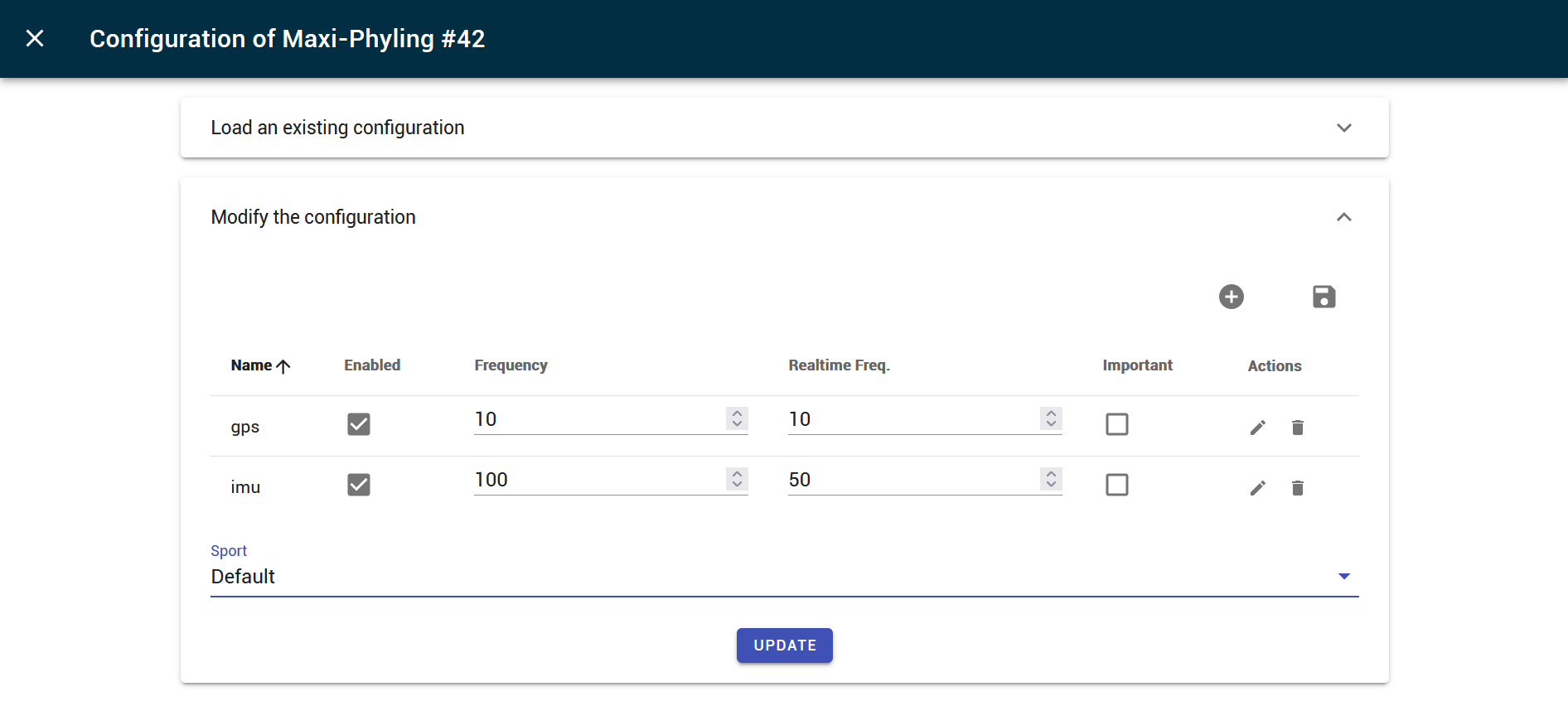Click the gps Realtime Freq. stepper arrows
This screenshot has width=1568, height=701.
point(1051,418)
